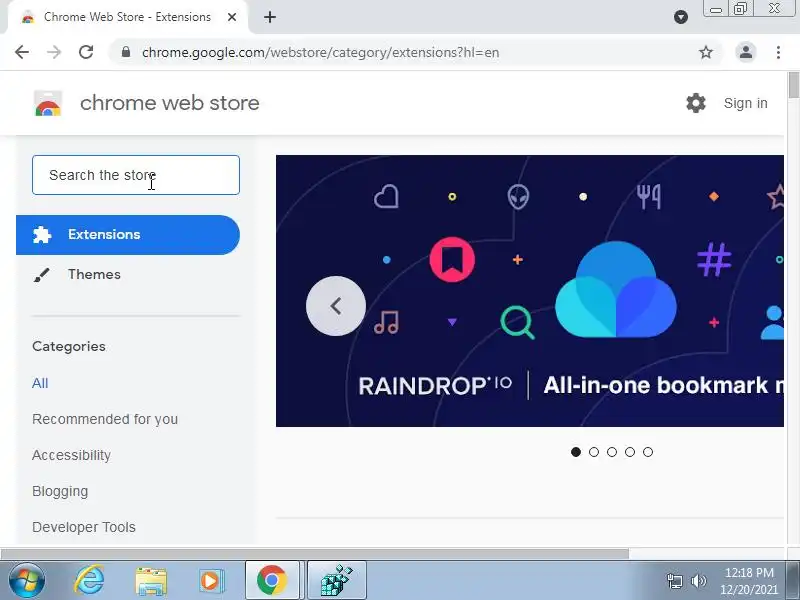800x600 pixels.
Task: Click the Chrome Web Store logo
Action: [48, 103]
